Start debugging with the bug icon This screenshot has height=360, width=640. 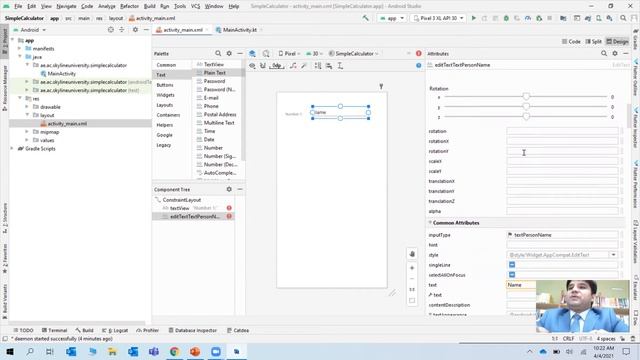point(506,18)
